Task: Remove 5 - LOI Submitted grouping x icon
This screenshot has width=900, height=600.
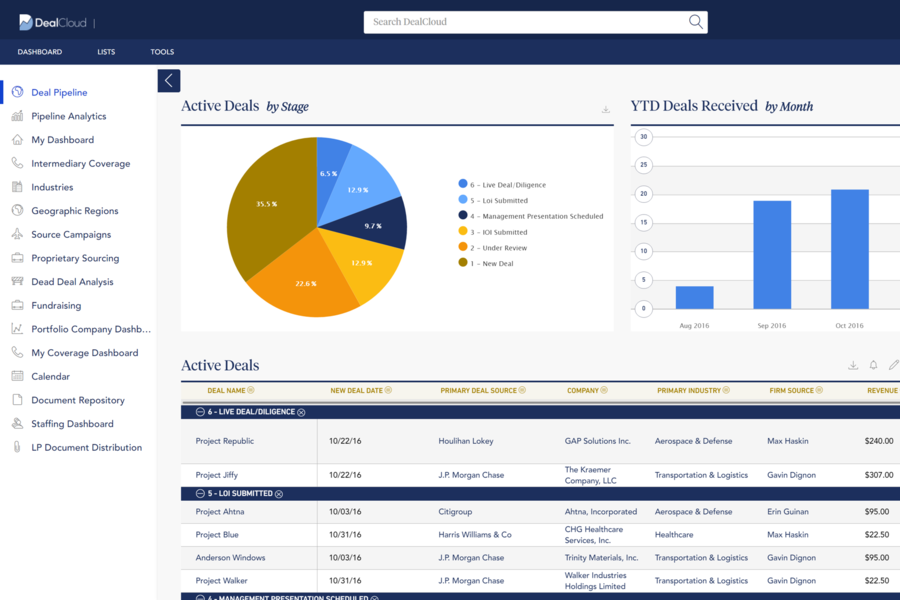Action: [x=279, y=494]
